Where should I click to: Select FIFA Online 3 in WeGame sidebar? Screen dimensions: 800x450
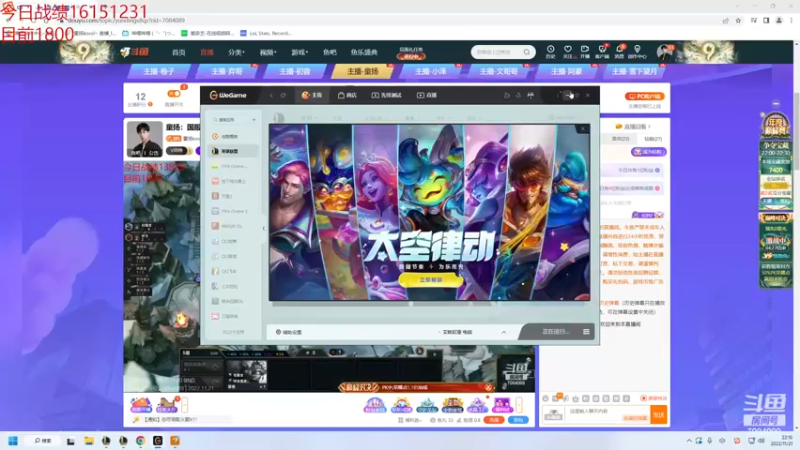click(234, 211)
